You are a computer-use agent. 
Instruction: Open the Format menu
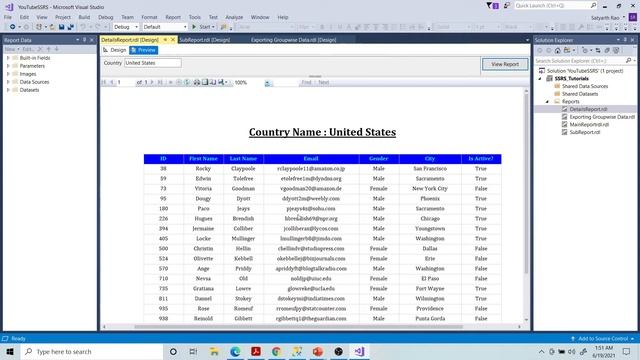pos(149,17)
